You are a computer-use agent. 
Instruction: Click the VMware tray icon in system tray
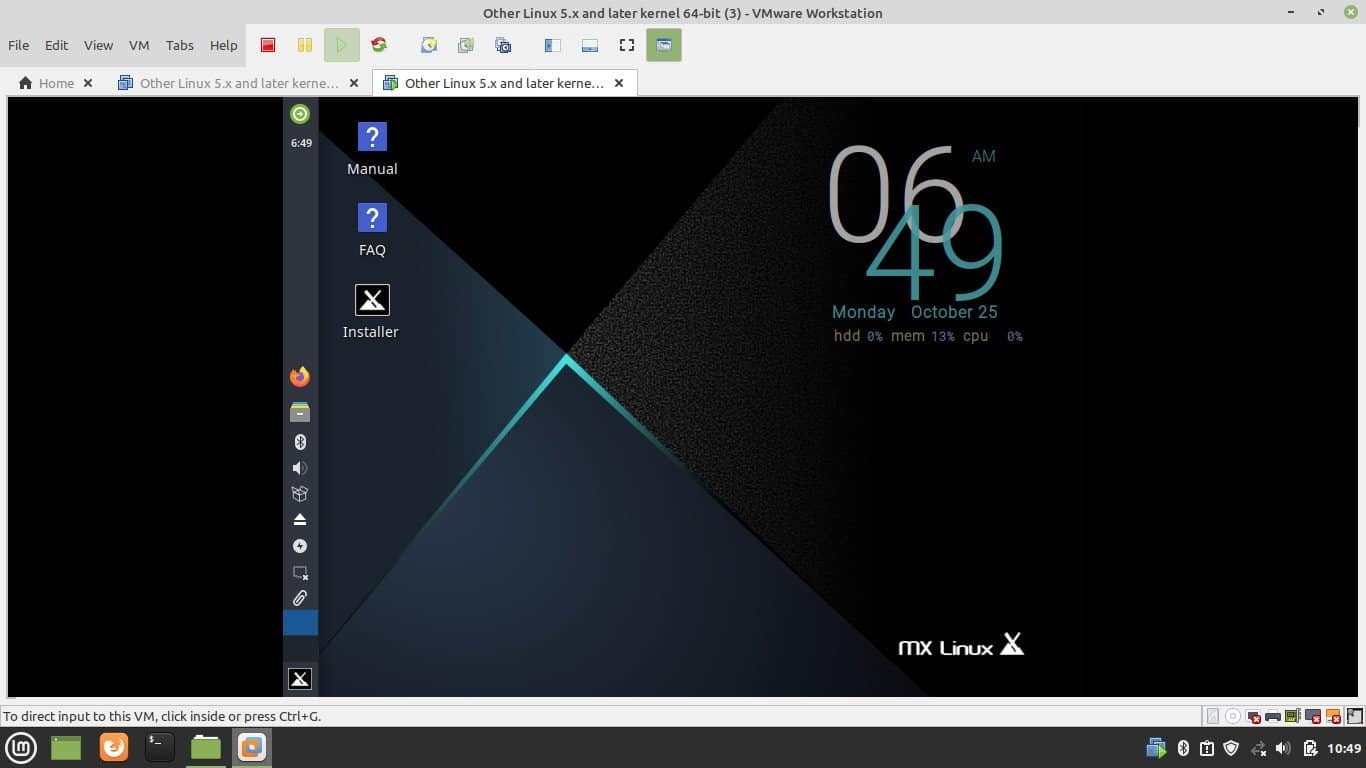tap(1156, 748)
